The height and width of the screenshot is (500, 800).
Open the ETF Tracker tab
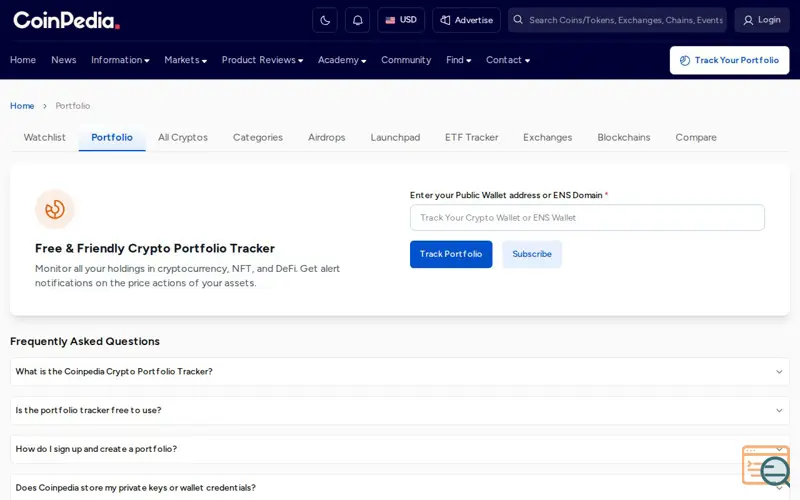click(471, 138)
